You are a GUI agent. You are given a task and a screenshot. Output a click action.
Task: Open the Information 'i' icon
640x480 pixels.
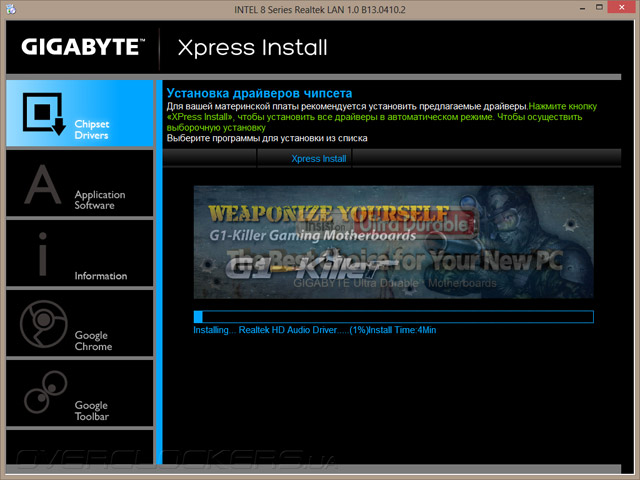point(43,254)
